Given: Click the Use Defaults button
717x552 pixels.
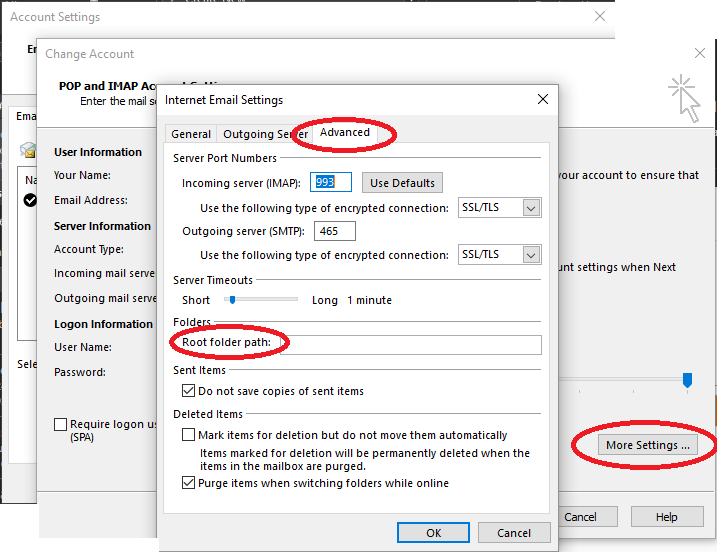Looking at the screenshot, I should pyautogui.click(x=402, y=183).
